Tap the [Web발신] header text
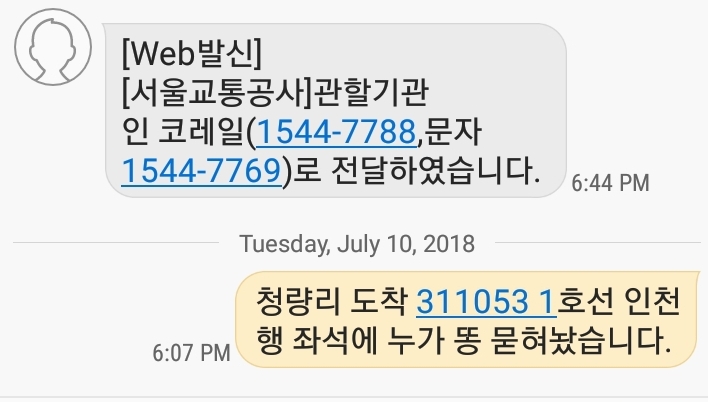 coord(192,53)
